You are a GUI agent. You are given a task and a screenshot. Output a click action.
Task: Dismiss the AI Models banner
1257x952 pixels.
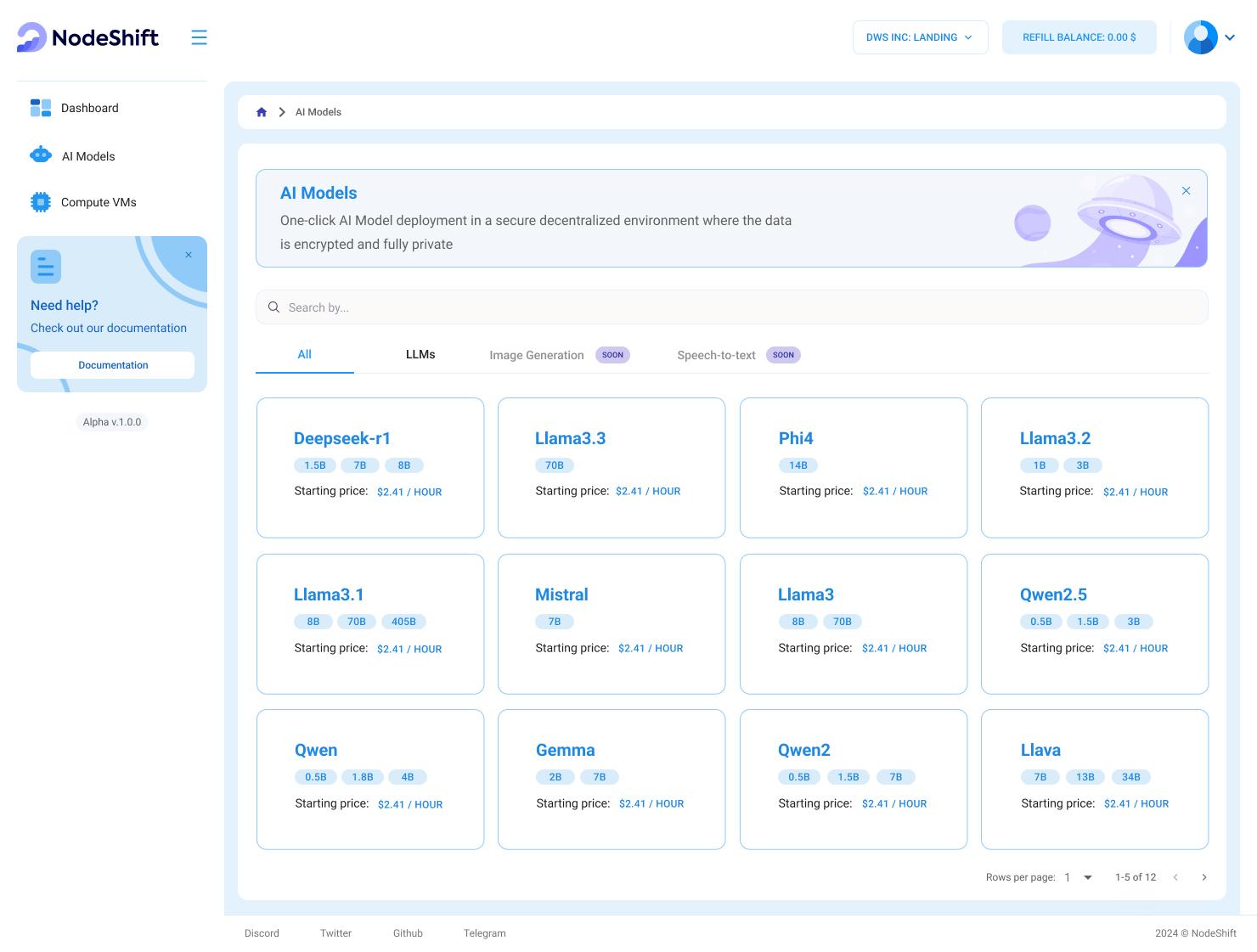pyautogui.click(x=1187, y=191)
